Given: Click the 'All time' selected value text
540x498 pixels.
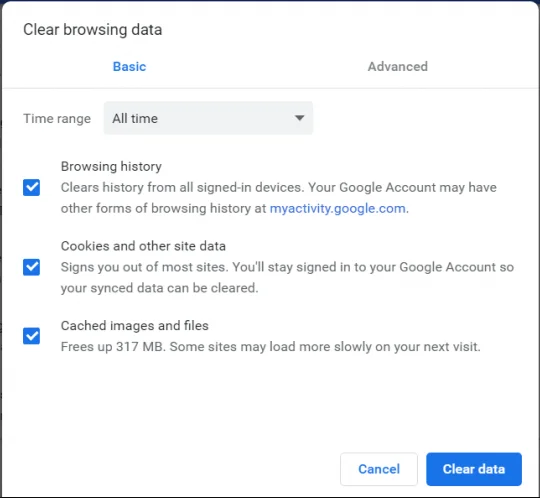Looking at the screenshot, I should 135,118.
